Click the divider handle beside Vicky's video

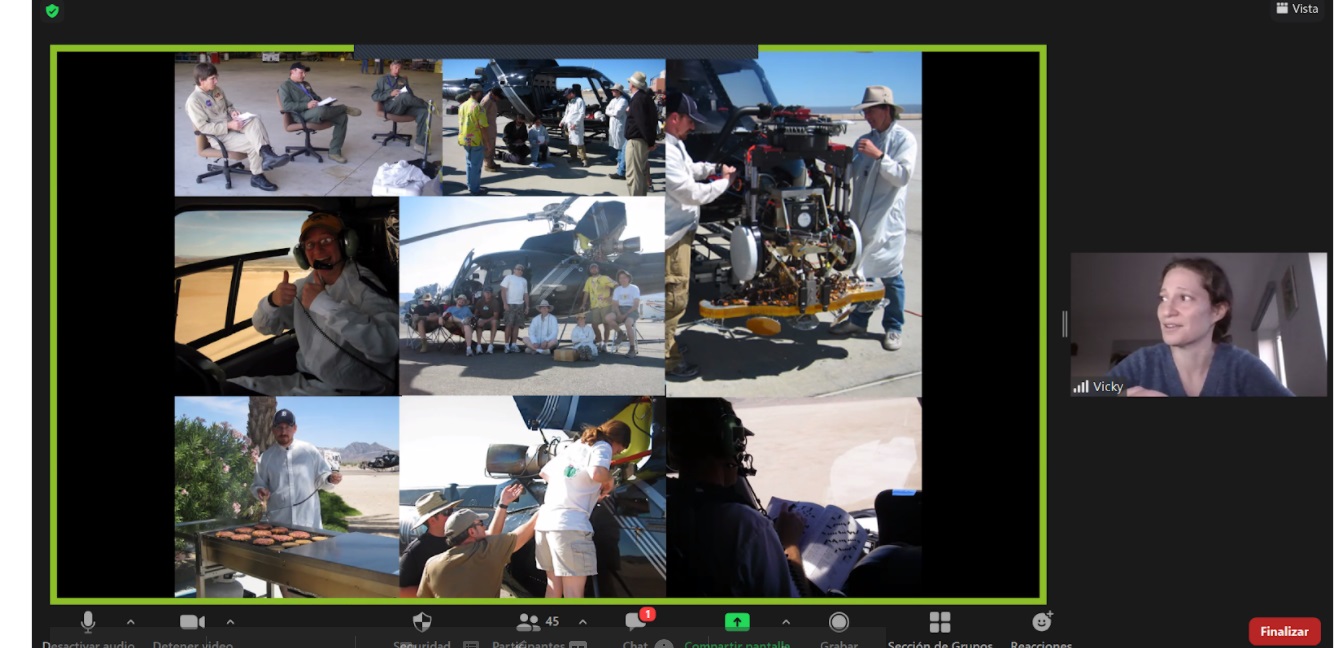1064,324
